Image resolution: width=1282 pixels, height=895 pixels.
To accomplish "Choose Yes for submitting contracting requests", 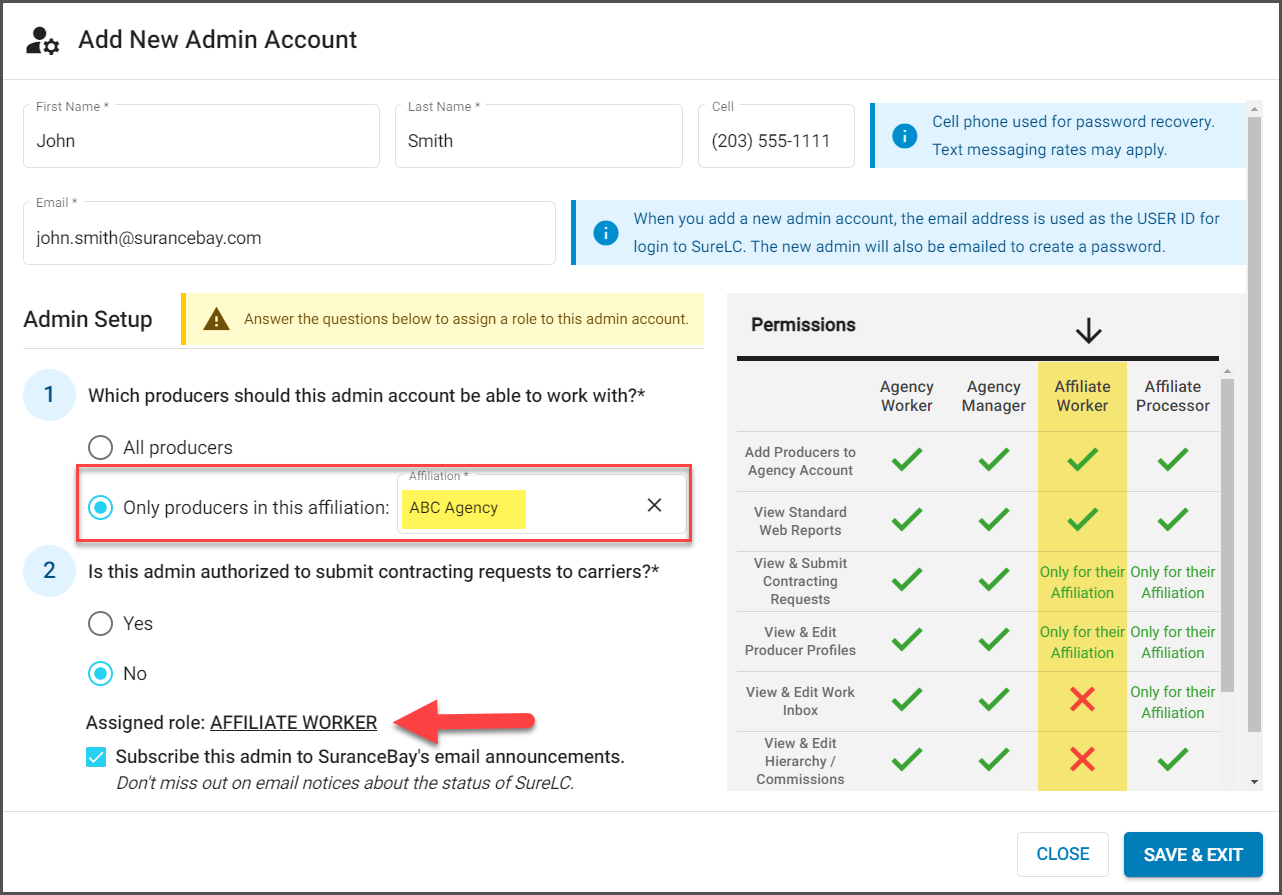I will pyautogui.click(x=100, y=623).
